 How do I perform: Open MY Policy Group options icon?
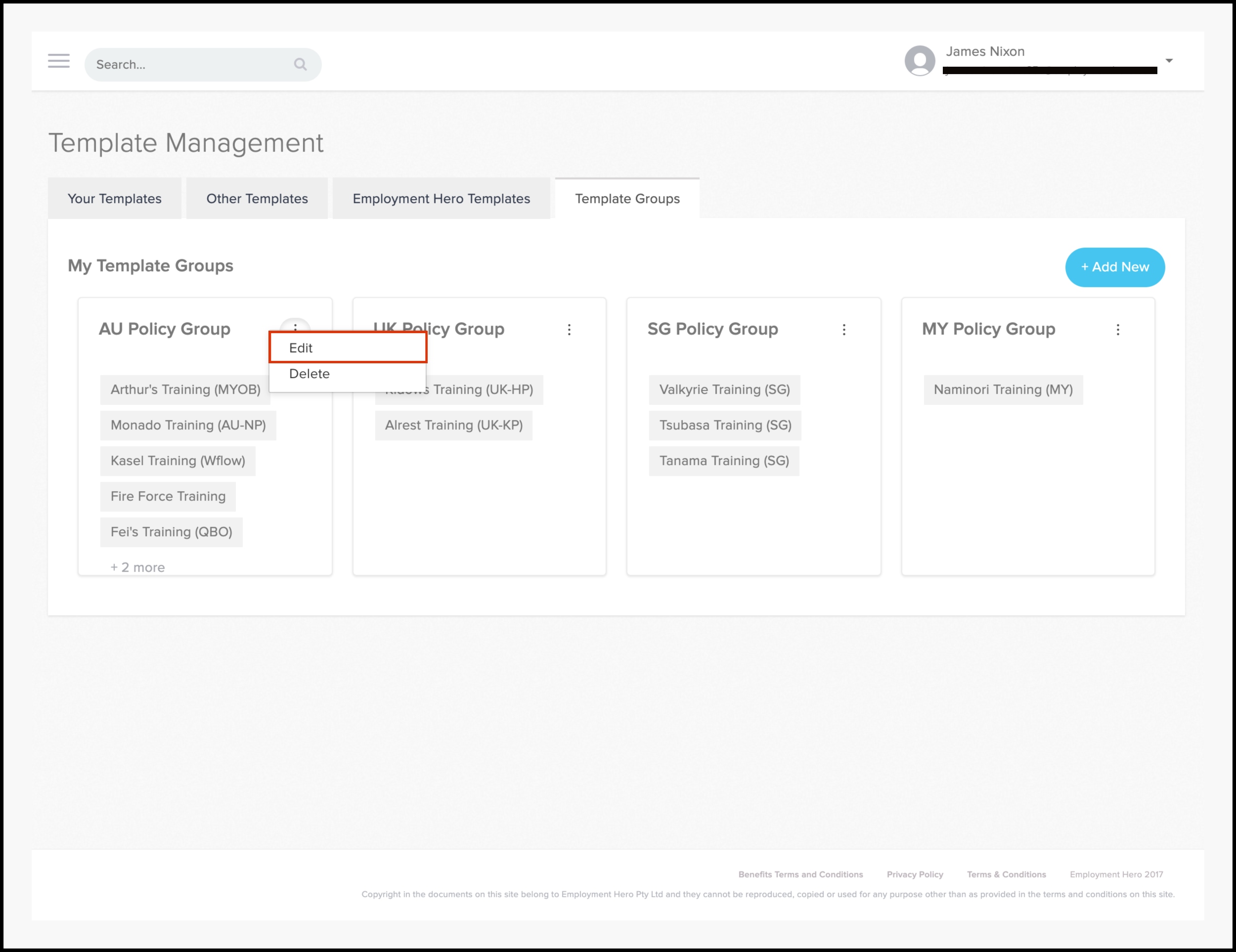click(1117, 330)
